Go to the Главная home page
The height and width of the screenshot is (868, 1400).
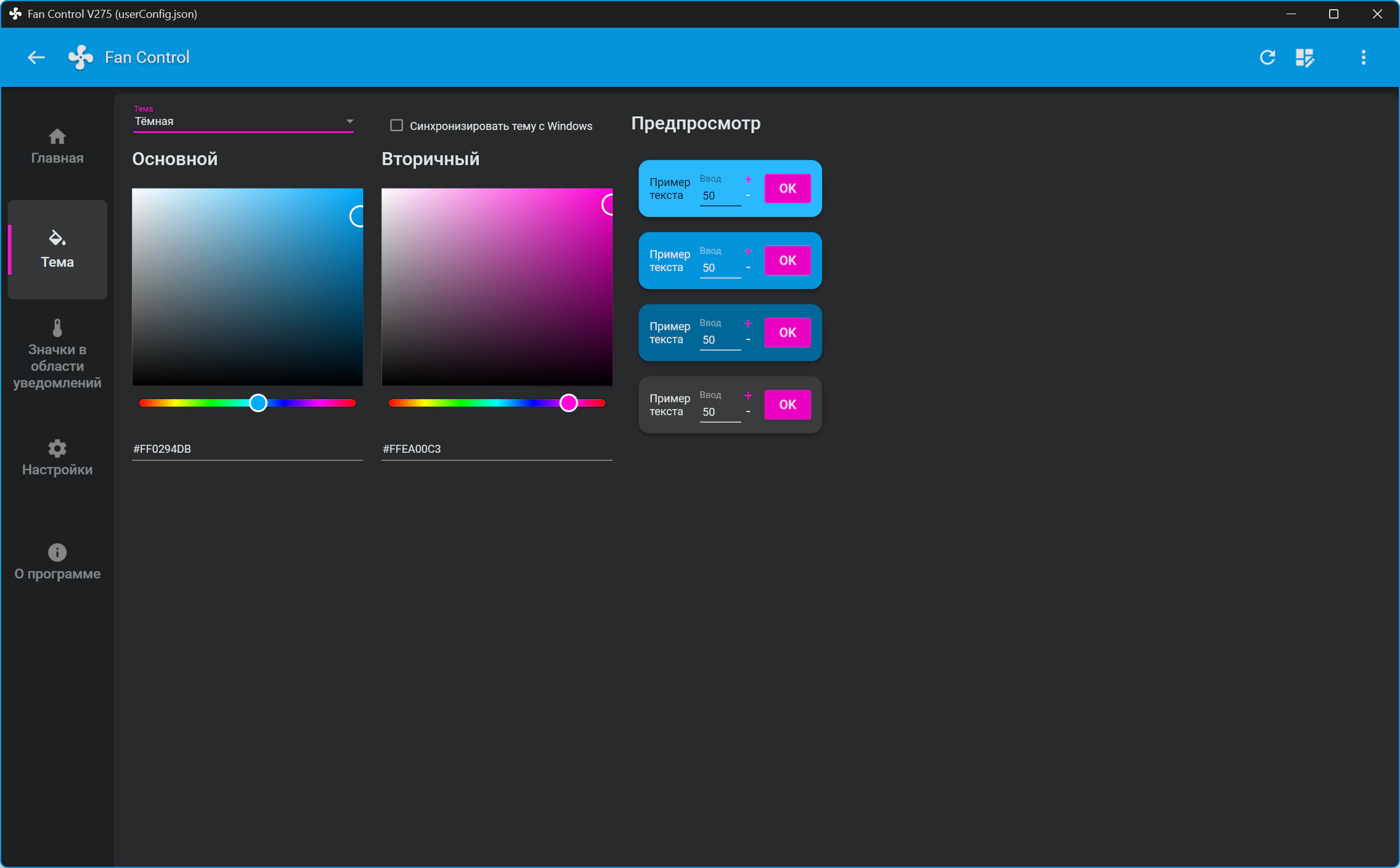pos(57,146)
